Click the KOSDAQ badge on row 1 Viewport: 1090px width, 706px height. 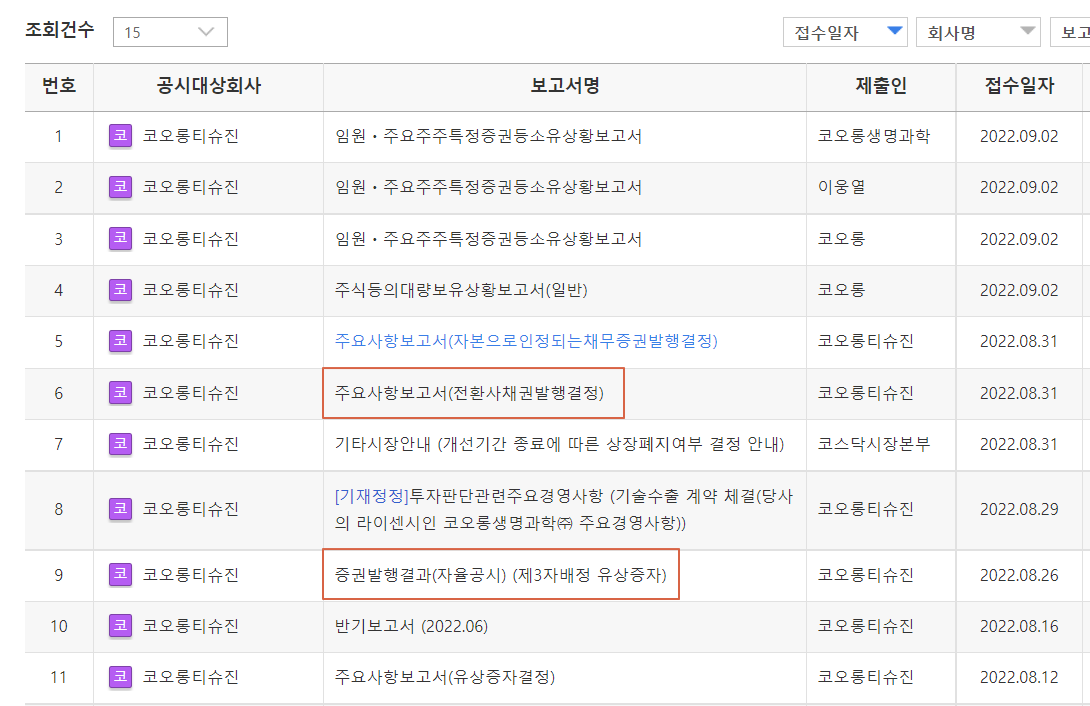(x=119, y=136)
